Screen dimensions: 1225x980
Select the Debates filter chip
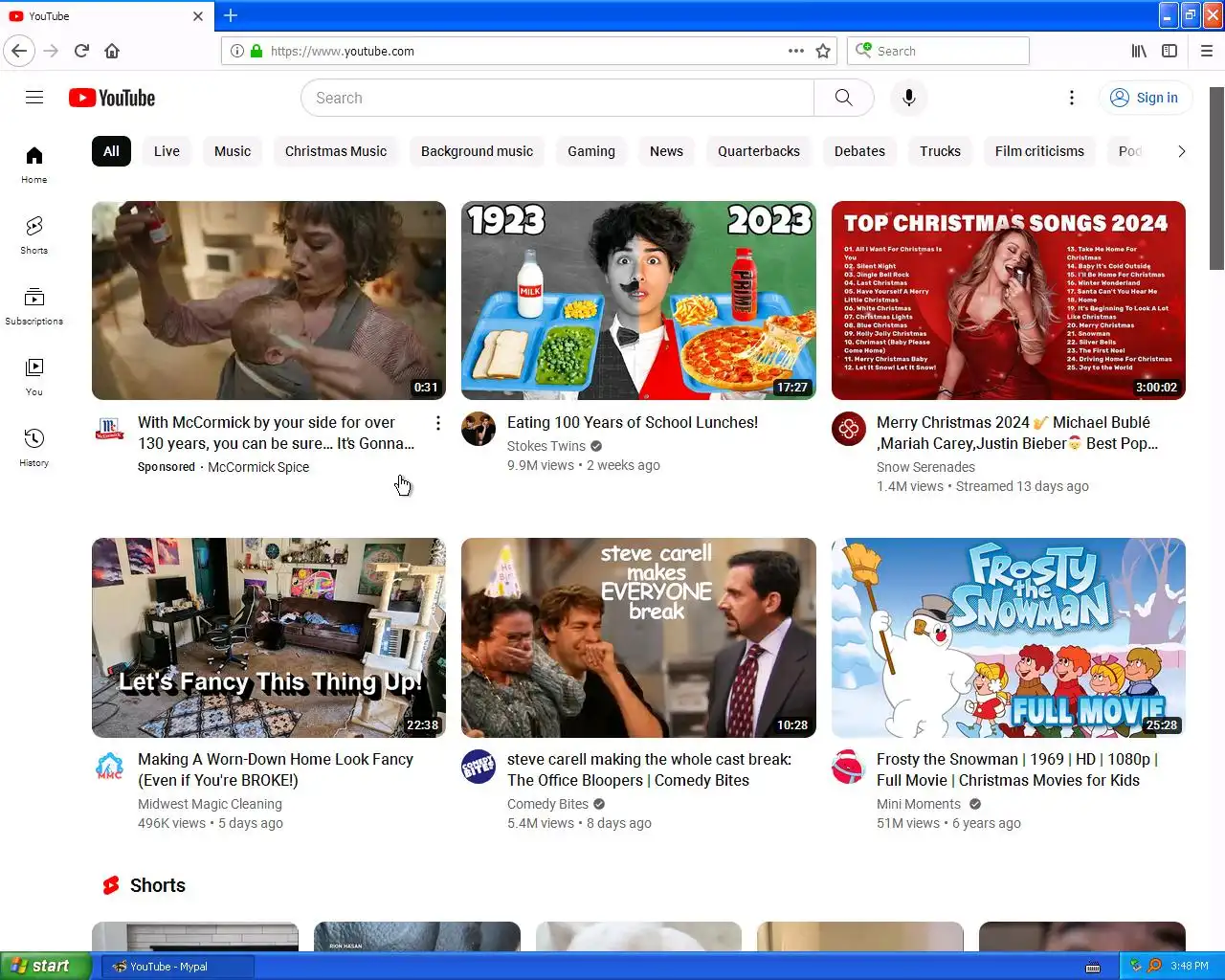pos(859,151)
